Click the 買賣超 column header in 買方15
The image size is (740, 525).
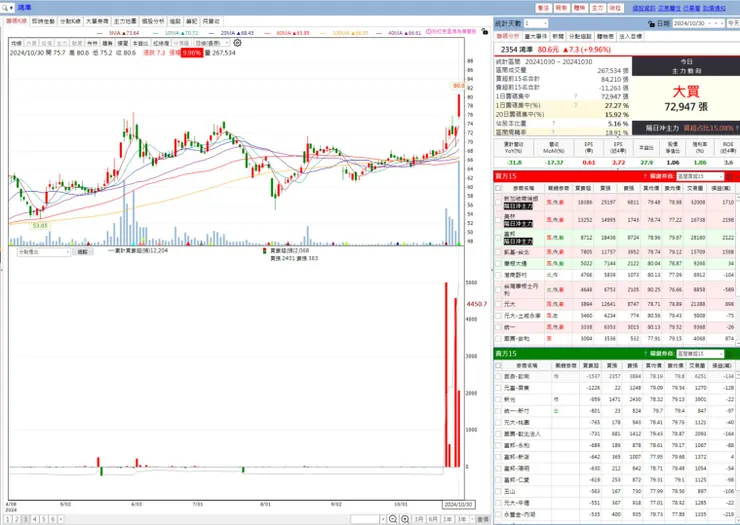583,188
